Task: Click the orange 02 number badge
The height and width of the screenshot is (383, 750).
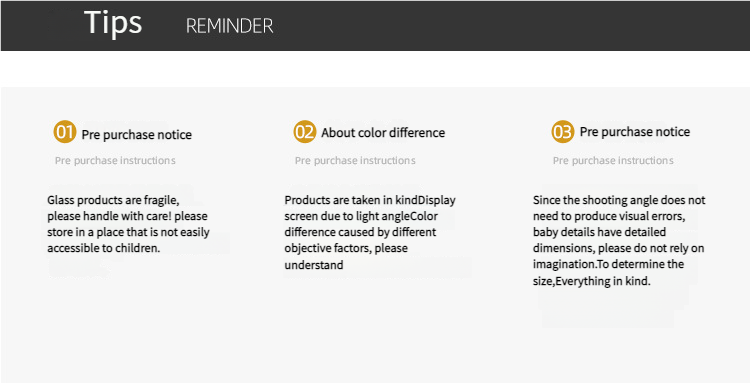Action: click(x=305, y=131)
